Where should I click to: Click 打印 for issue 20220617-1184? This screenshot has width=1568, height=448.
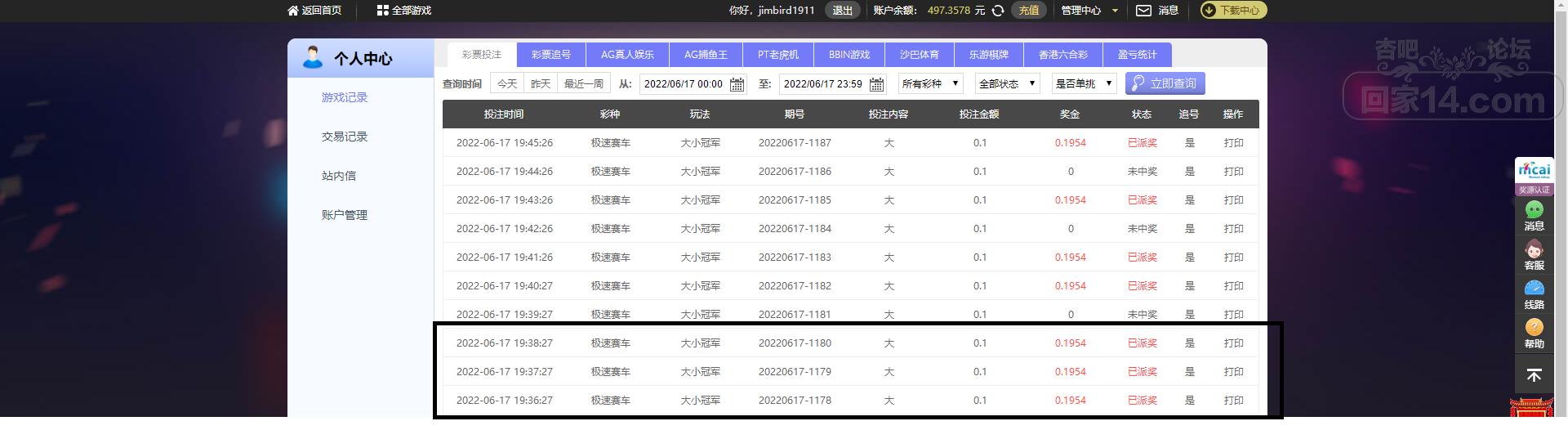tap(1234, 229)
